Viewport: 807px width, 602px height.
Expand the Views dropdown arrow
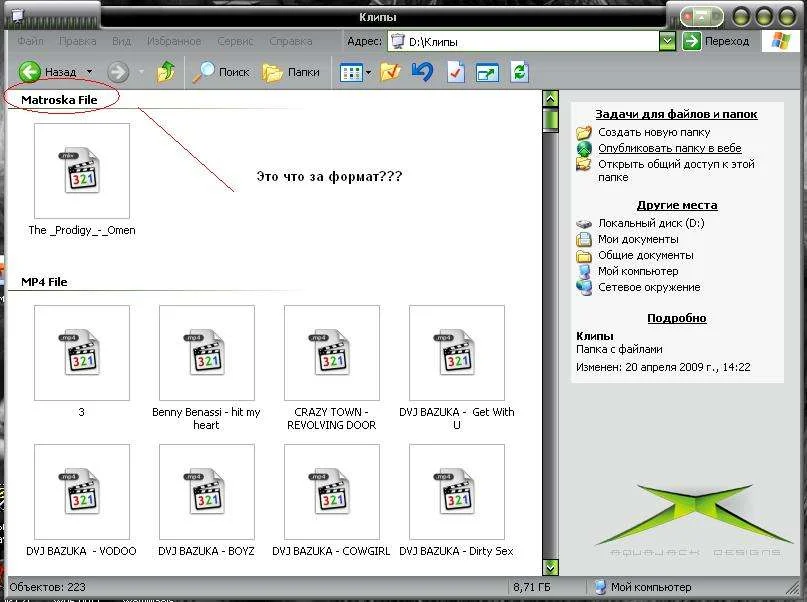[369, 73]
